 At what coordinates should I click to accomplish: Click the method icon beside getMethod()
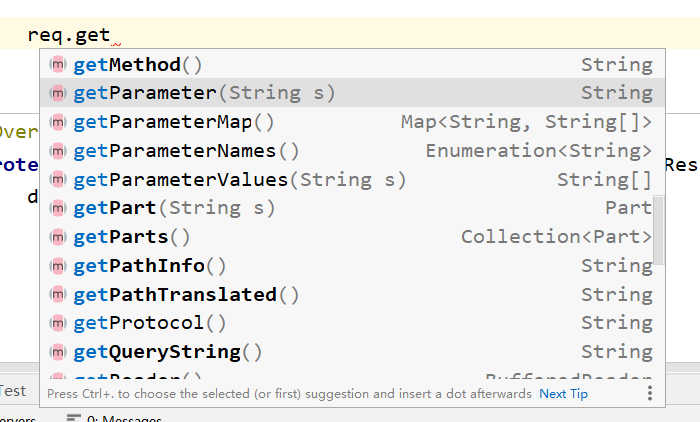(x=58, y=65)
